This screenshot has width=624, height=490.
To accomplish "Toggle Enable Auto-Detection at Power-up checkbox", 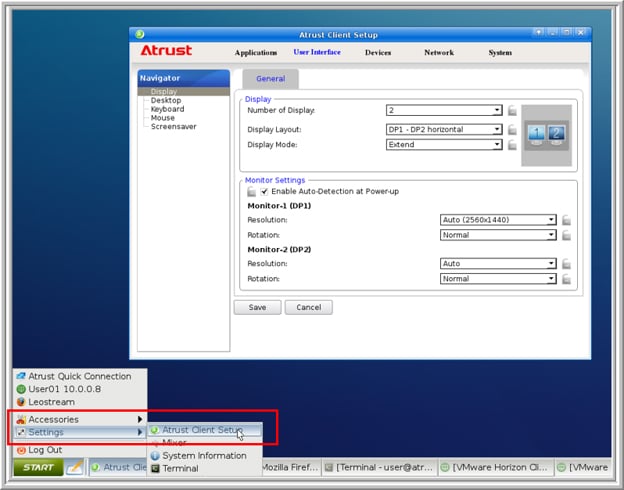I will 264,191.
